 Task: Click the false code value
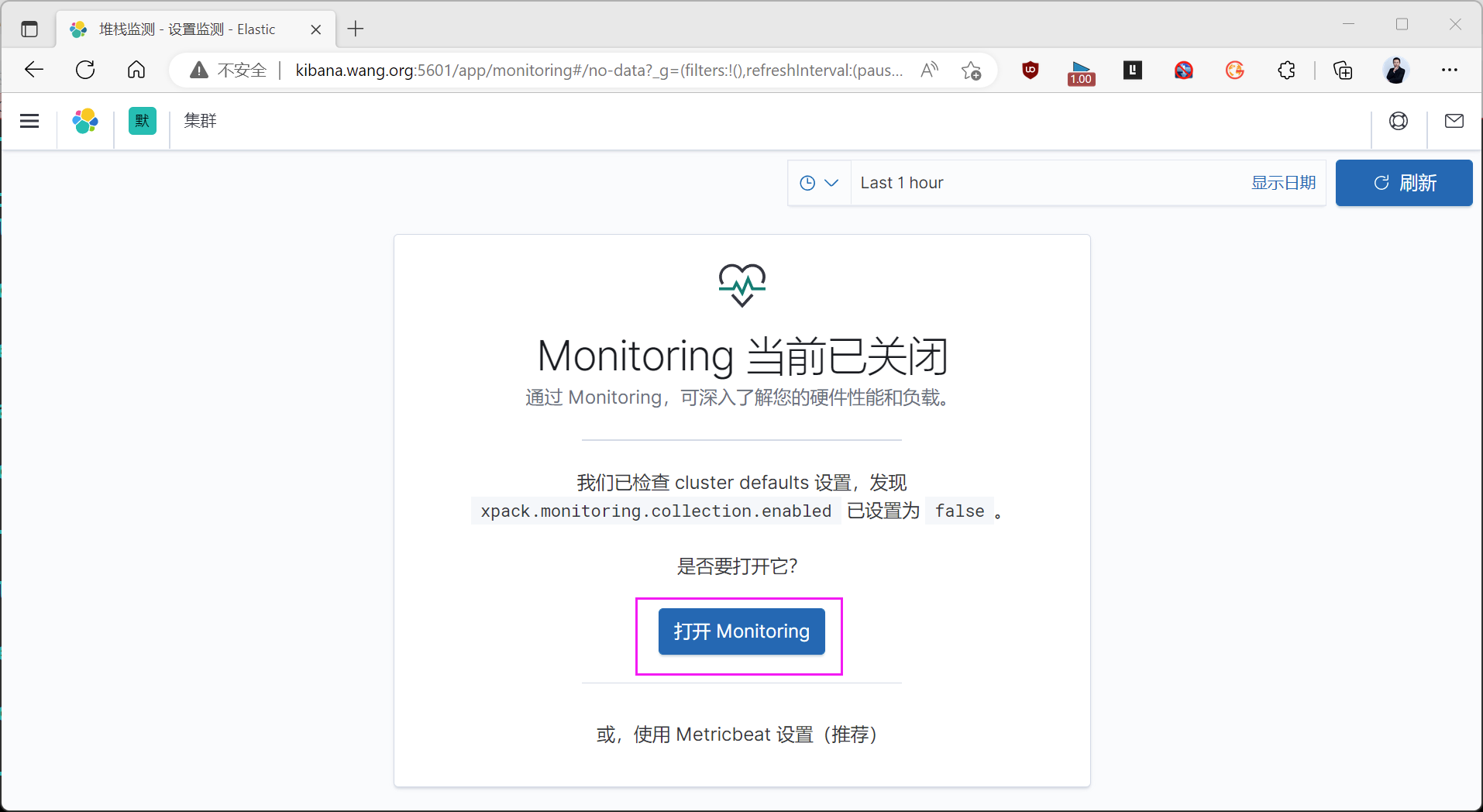(960, 511)
